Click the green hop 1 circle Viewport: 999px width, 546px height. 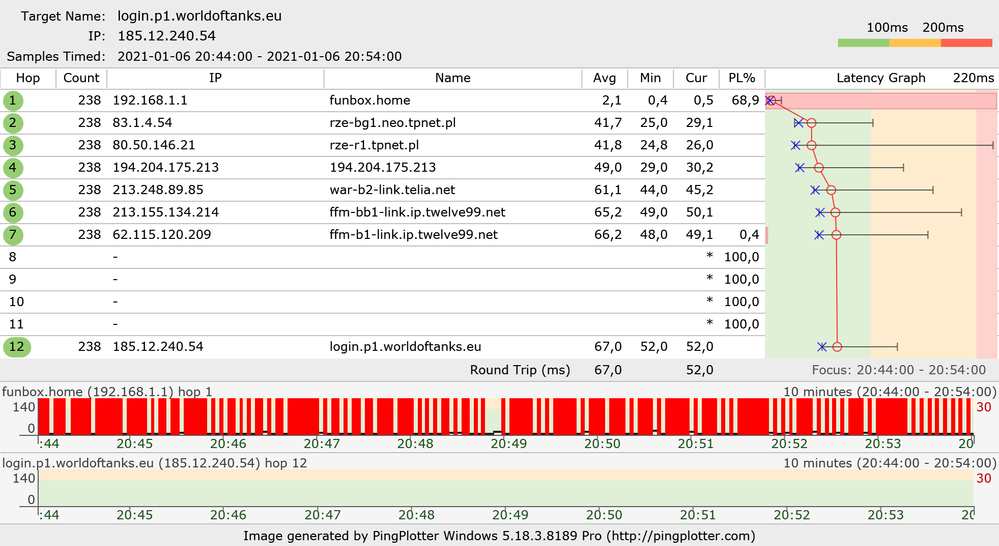(13, 101)
